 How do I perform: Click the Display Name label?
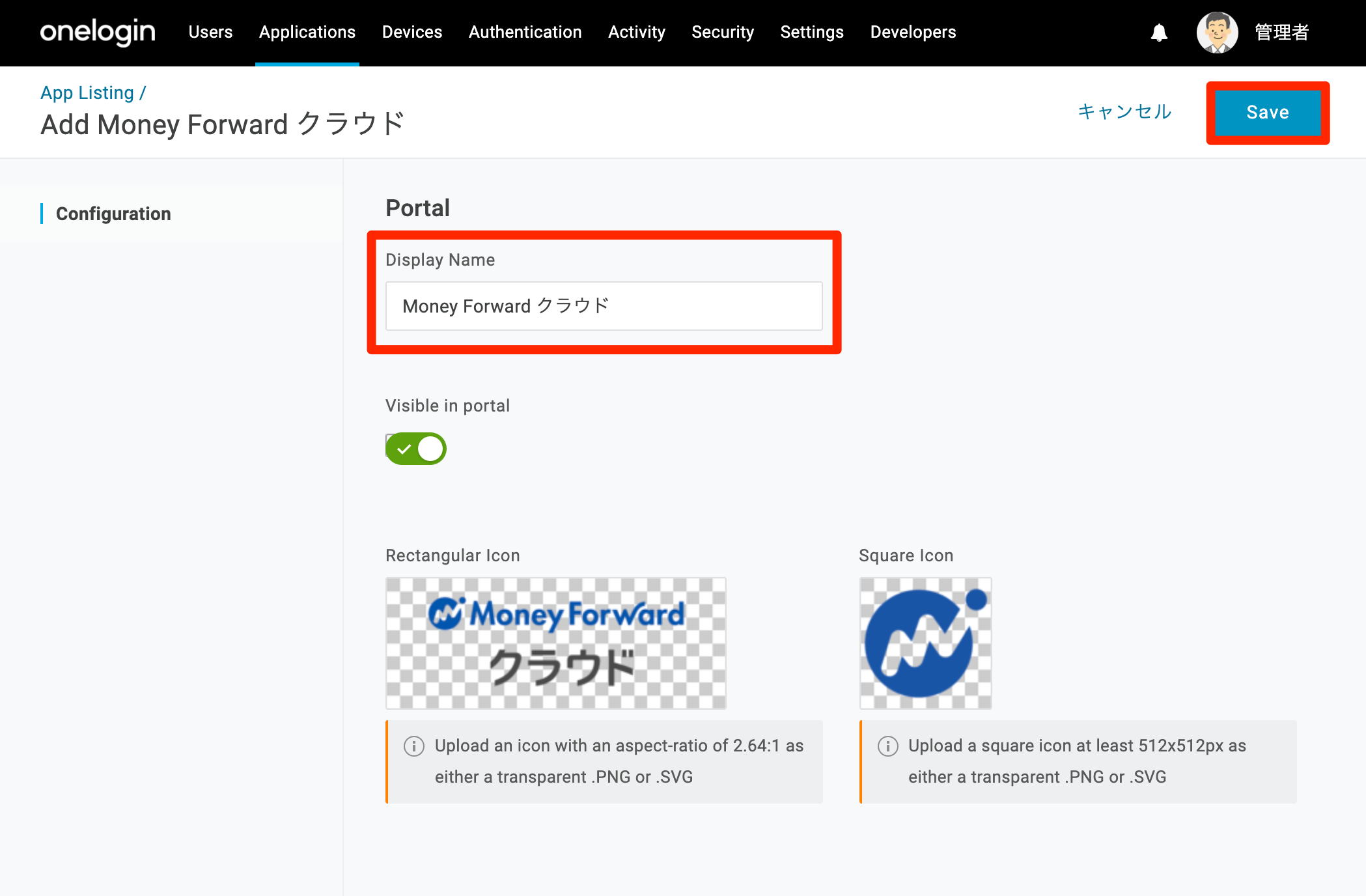click(x=440, y=260)
